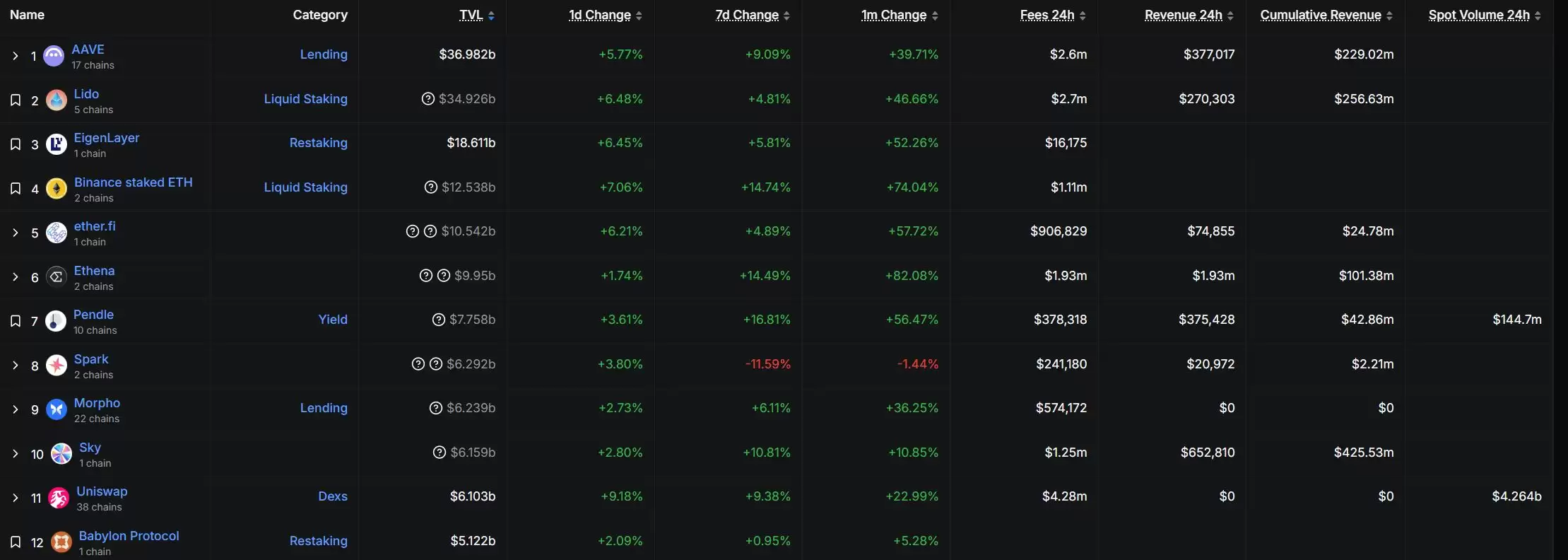The image size is (1568, 560).
Task: Bookmark the Lido protocol row
Action: coord(15,100)
